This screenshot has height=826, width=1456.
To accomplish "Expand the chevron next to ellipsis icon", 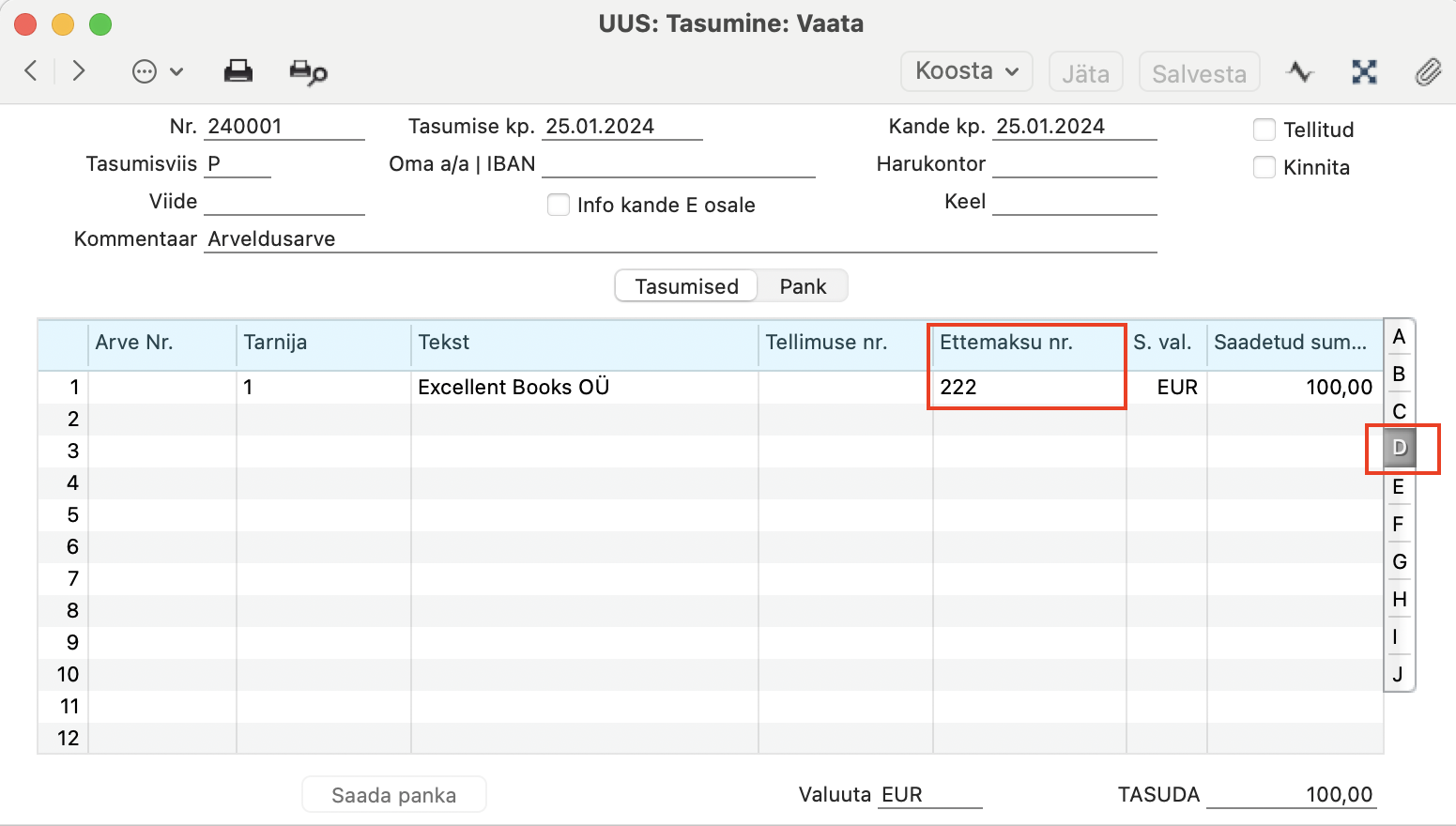I will click(176, 71).
